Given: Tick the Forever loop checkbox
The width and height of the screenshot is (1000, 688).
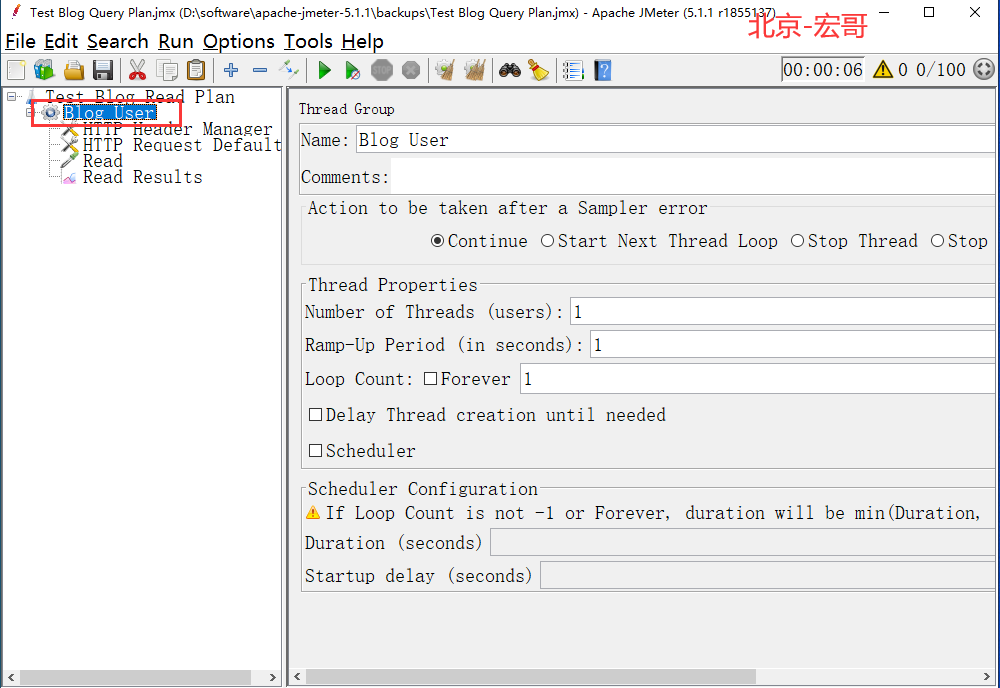Looking at the screenshot, I should coord(430,379).
